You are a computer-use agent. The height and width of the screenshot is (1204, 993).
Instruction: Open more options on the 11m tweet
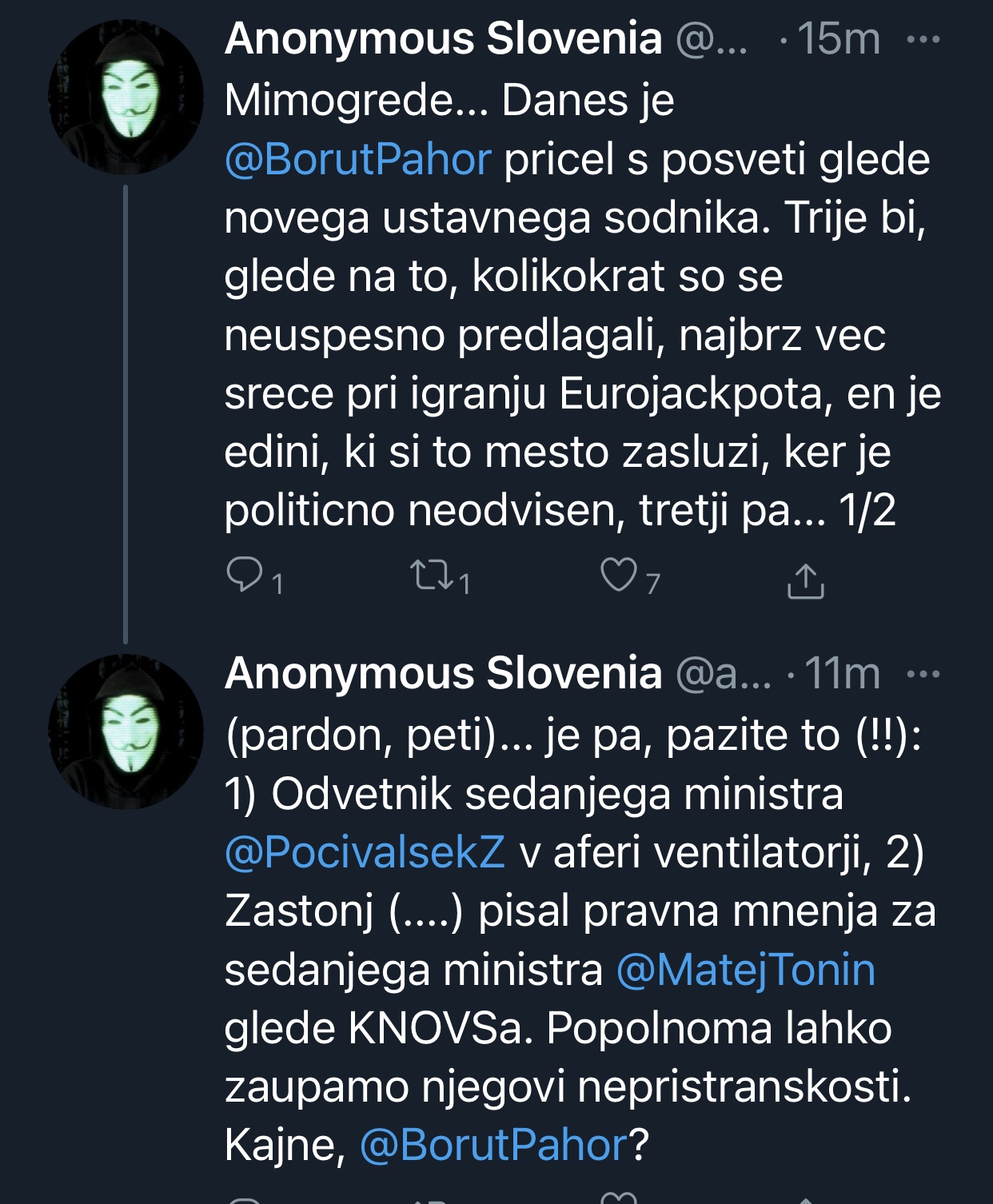[x=924, y=674]
